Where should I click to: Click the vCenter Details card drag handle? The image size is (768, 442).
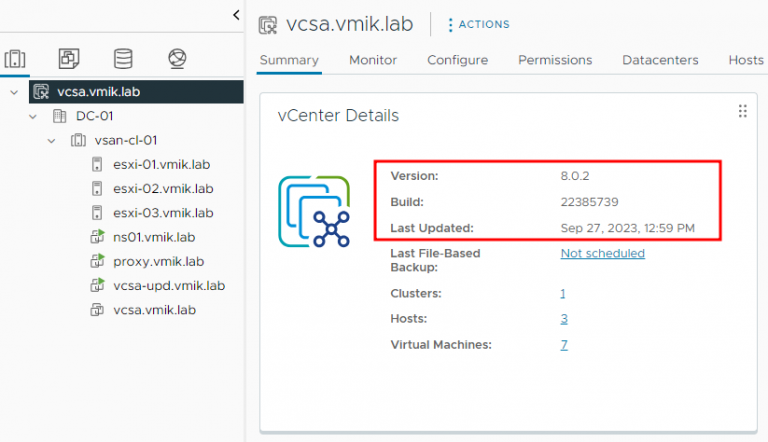pyautogui.click(x=743, y=111)
